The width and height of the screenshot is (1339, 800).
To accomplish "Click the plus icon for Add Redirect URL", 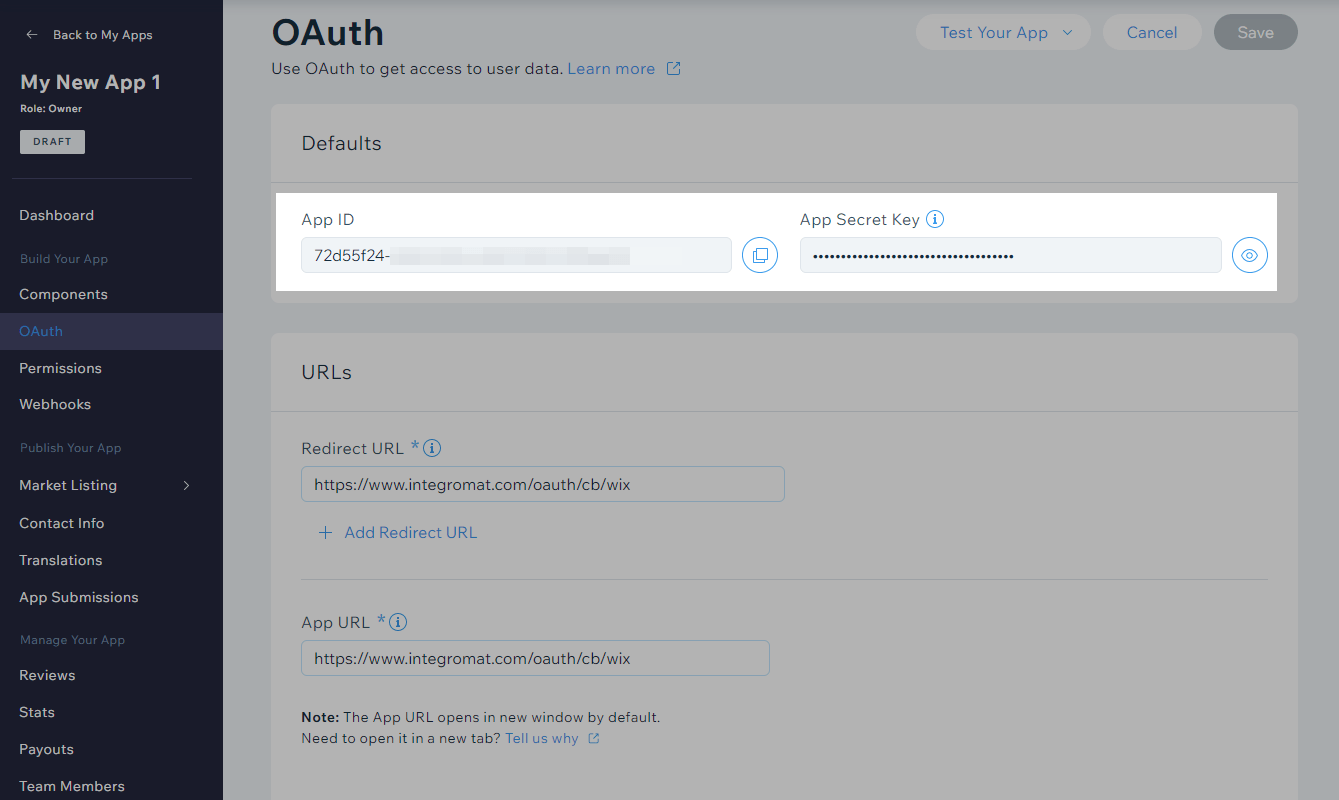I will pyautogui.click(x=324, y=533).
